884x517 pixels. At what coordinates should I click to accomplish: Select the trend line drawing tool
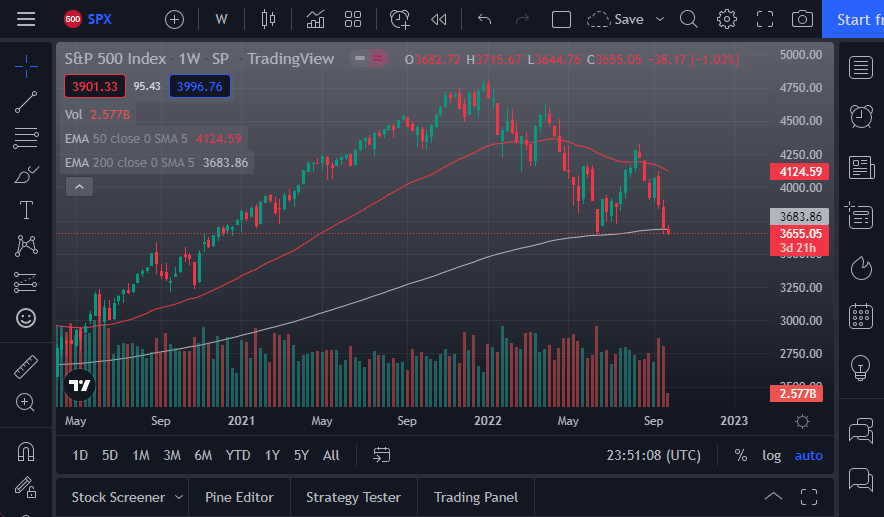coord(26,101)
